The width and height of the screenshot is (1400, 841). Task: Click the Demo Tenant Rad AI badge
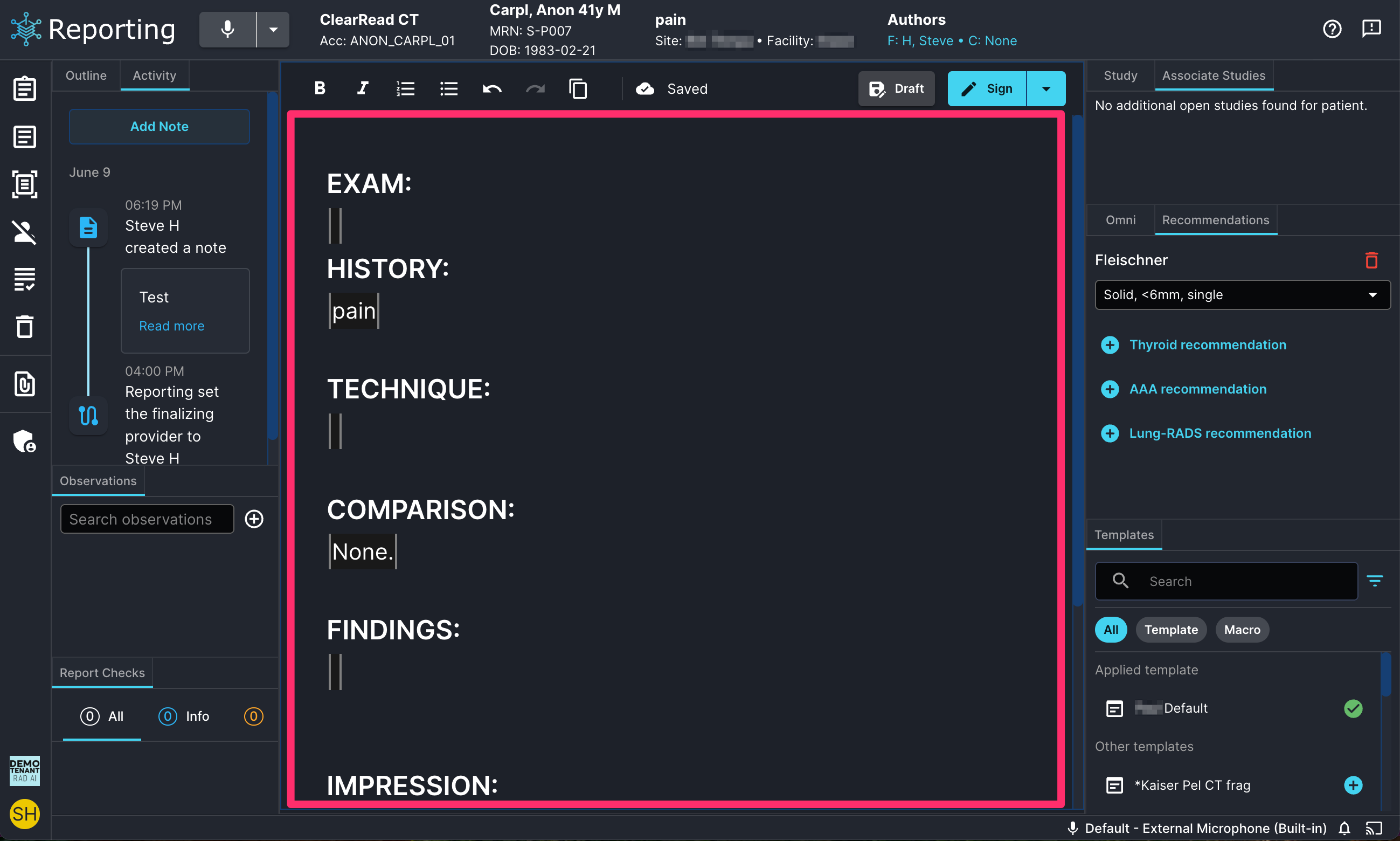coord(25,770)
